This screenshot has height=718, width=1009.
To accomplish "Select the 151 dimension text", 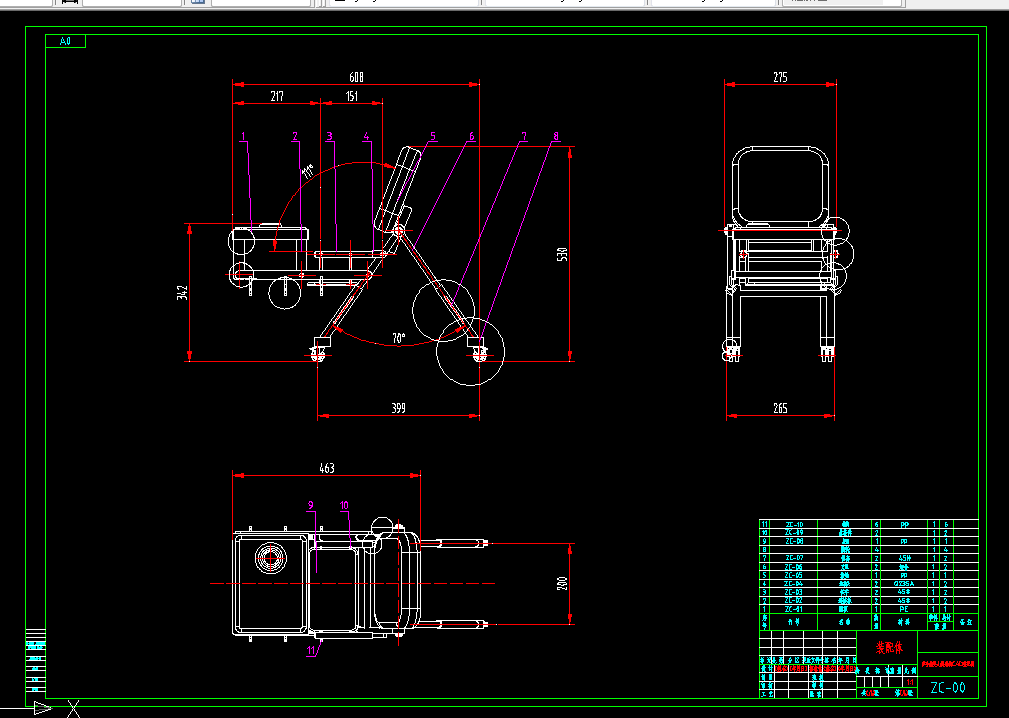I will tap(352, 97).
